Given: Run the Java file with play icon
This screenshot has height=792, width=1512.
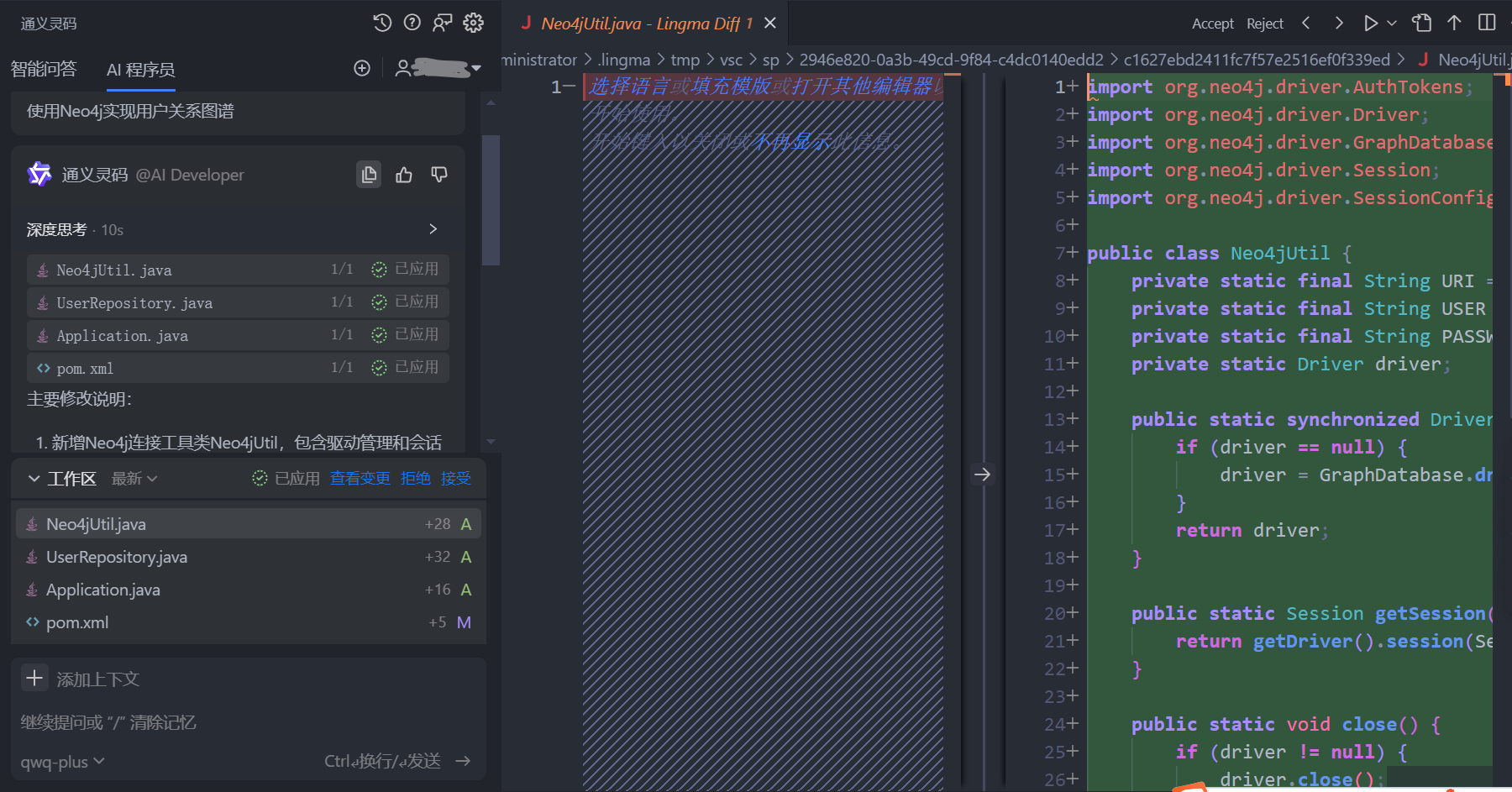Looking at the screenshot, I should click(x=1371, y=23).
